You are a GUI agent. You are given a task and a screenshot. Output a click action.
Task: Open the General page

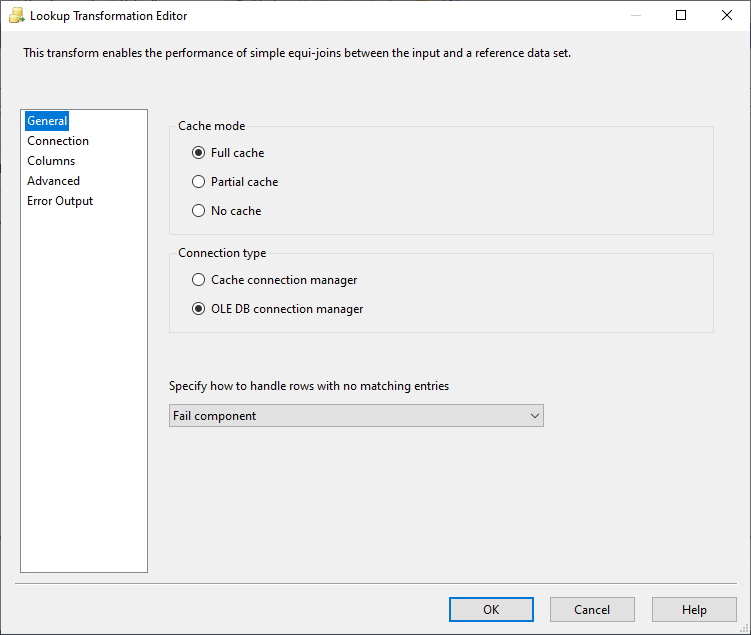pyautogui.click(x=47, y=121)
